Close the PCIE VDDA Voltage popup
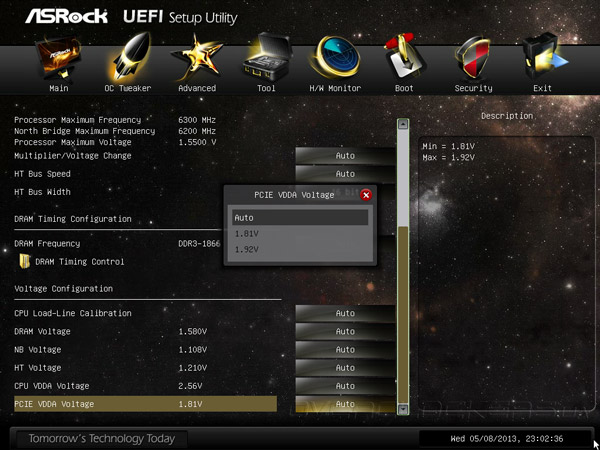The width and height of the screenshot is (600, 450). click(366, 195)
